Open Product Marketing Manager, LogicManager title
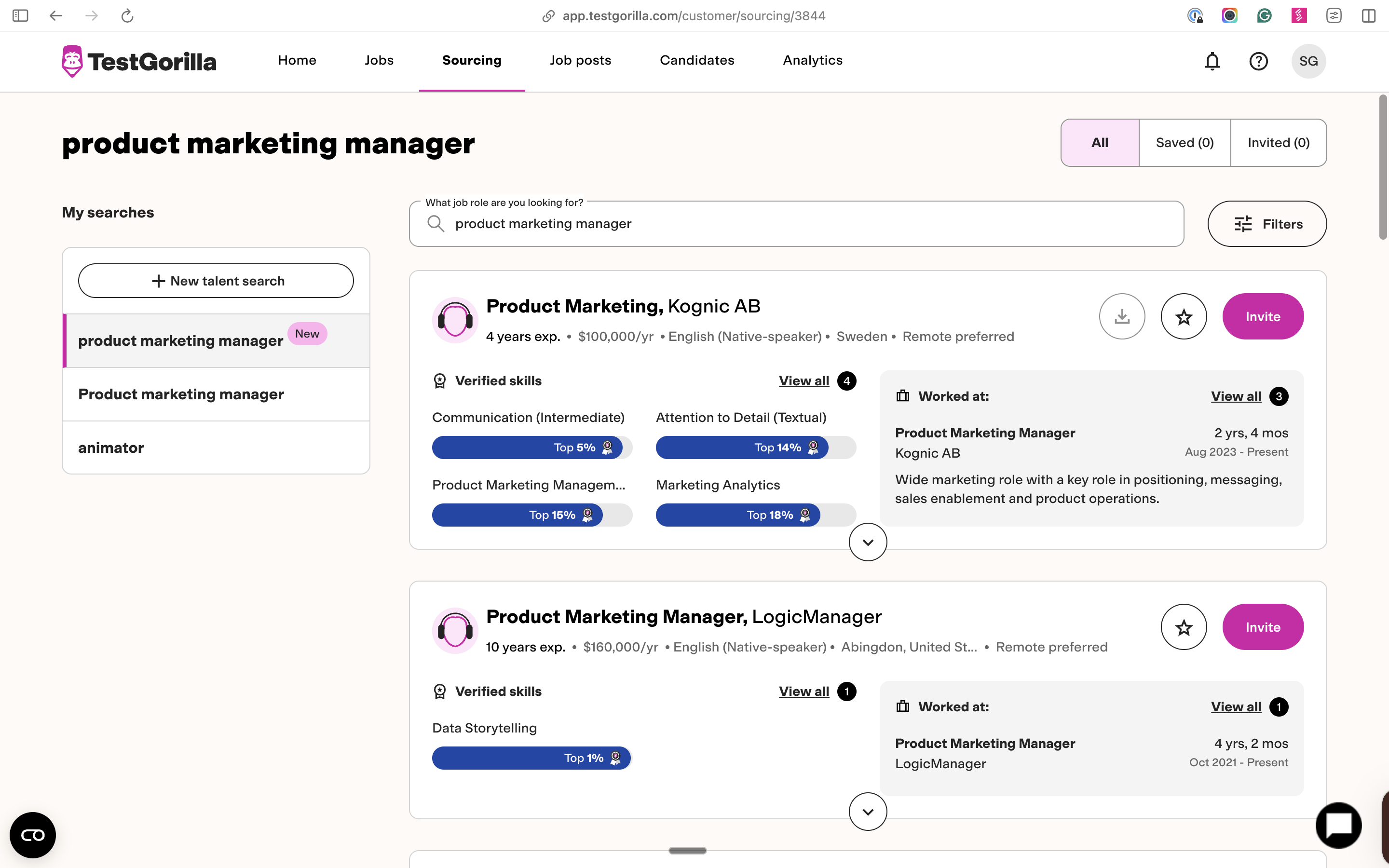 pos(683,617)
